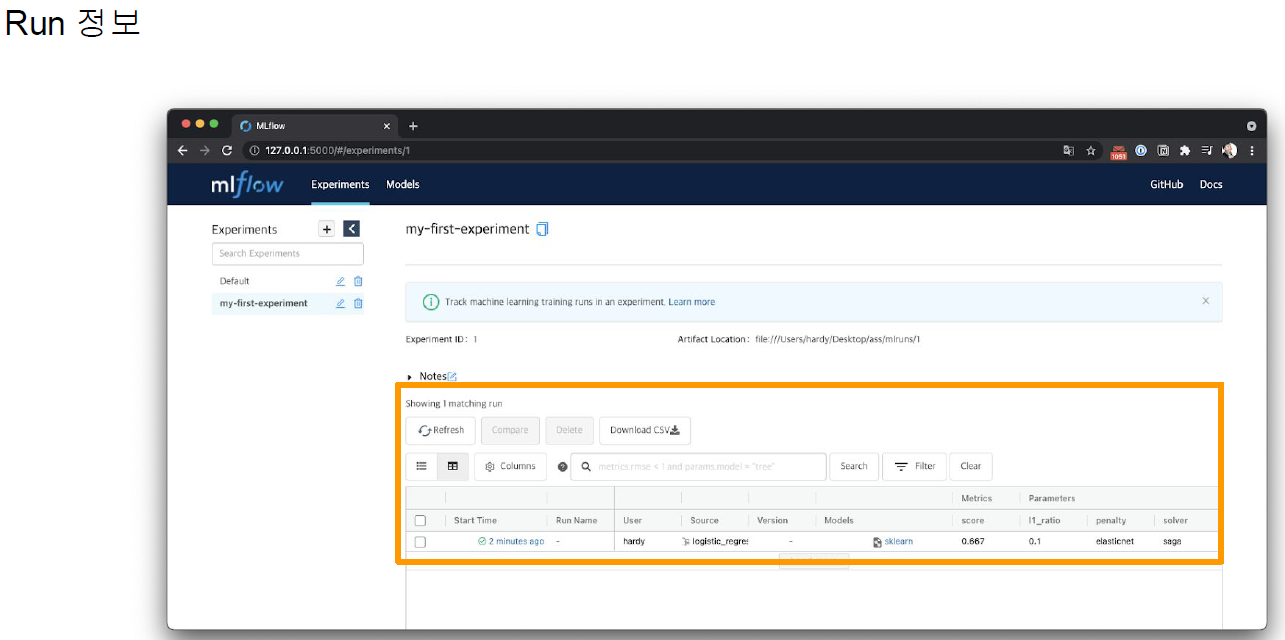Open a new browser tab

pyautogui.click(x=413, y=126)
